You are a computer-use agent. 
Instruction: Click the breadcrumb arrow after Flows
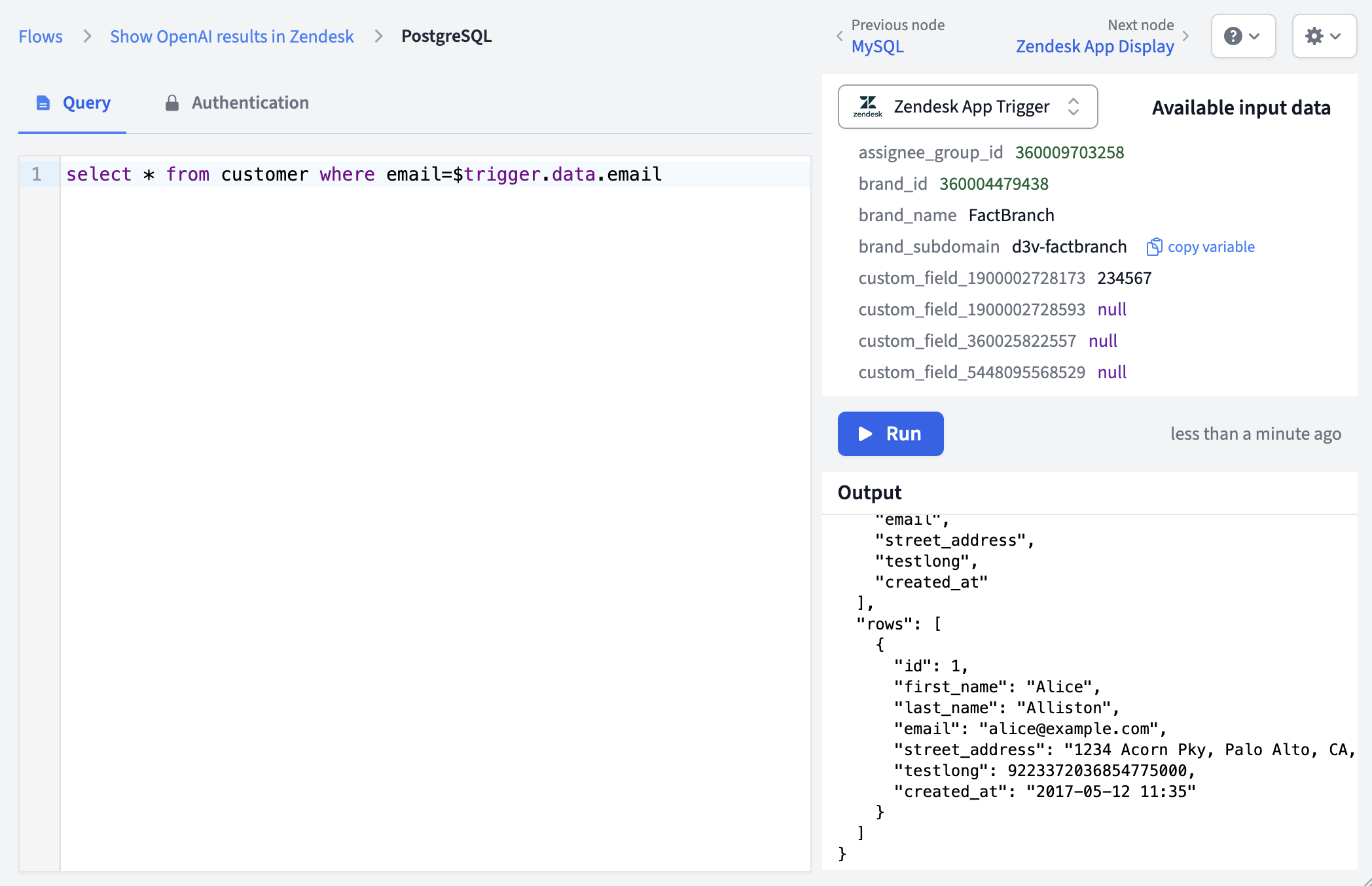pyautogui.click(x=86, y=36)
